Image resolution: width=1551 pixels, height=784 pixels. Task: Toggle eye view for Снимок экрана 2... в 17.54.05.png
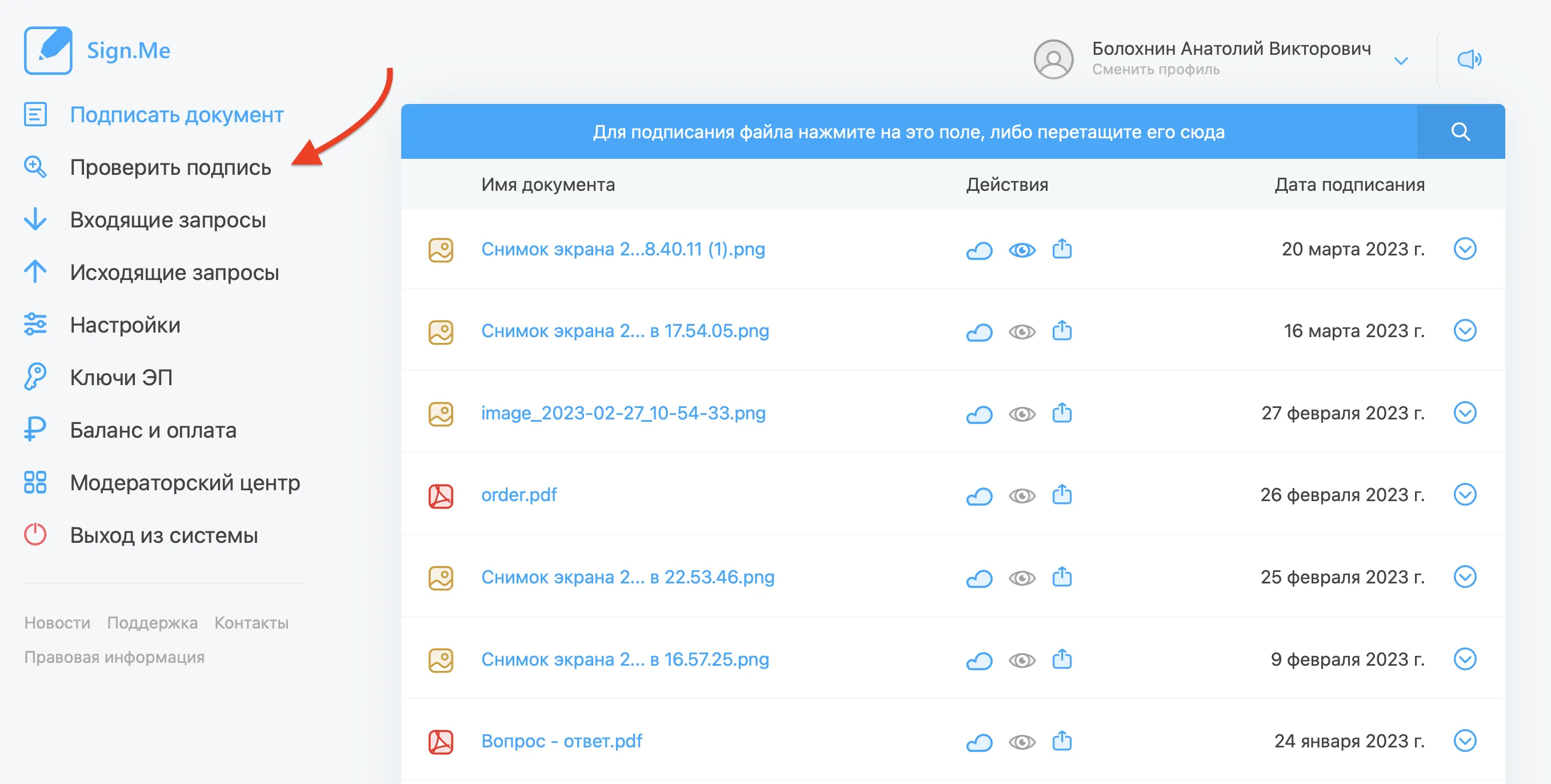[1022, 332]
